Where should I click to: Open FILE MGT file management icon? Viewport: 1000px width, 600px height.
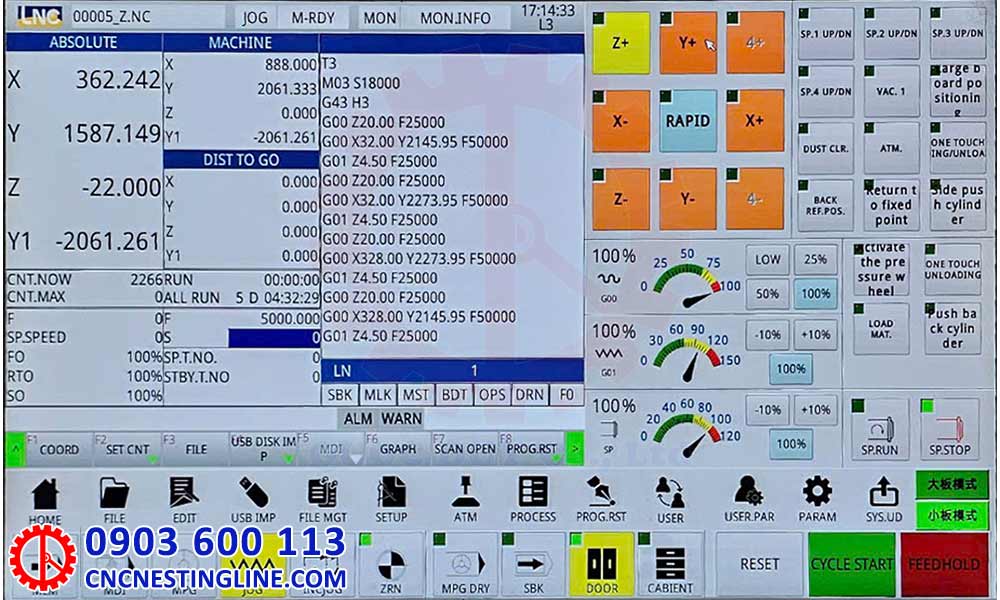point(323,499)
